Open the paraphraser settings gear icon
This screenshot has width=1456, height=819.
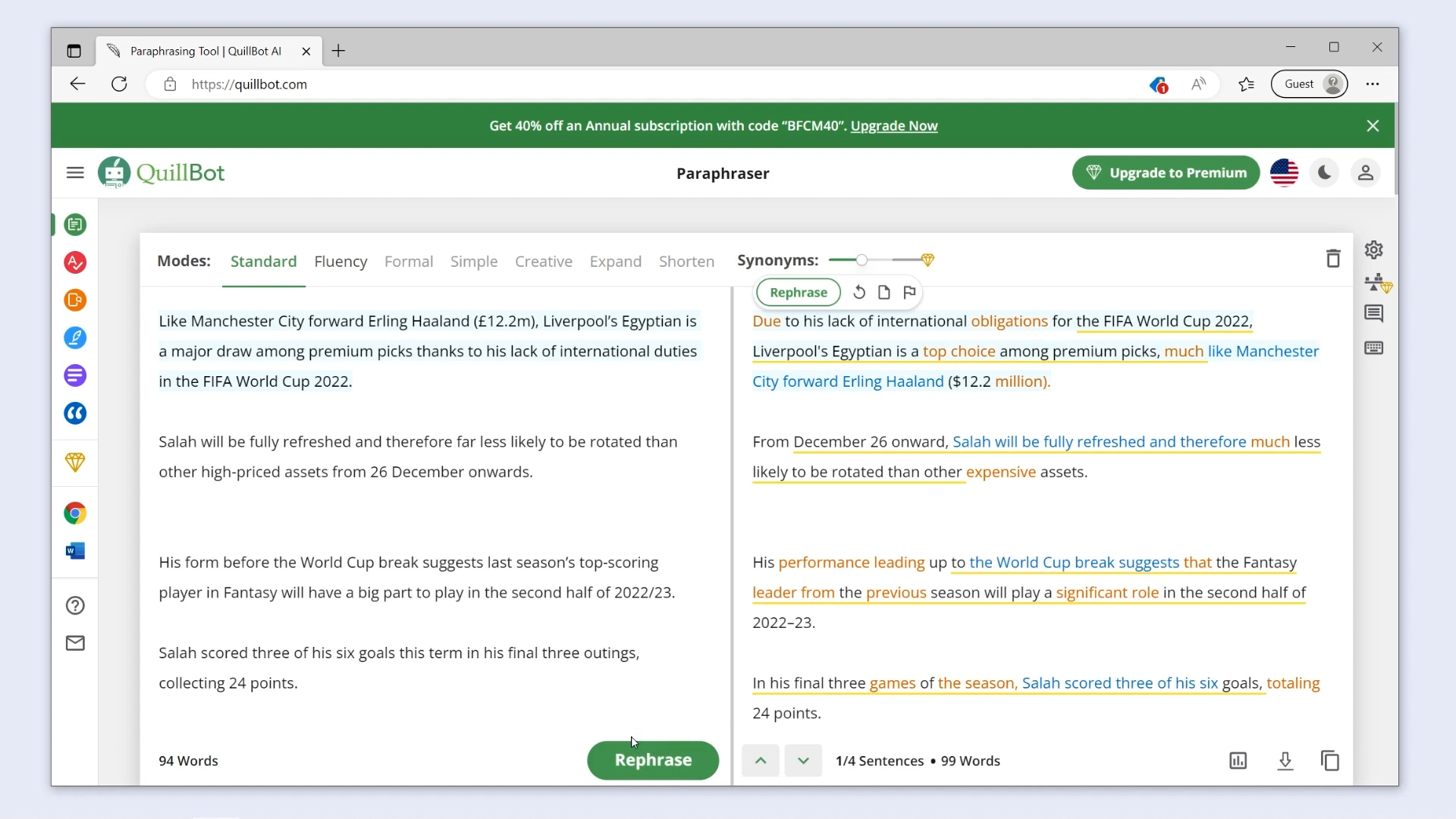[1373, 249]
